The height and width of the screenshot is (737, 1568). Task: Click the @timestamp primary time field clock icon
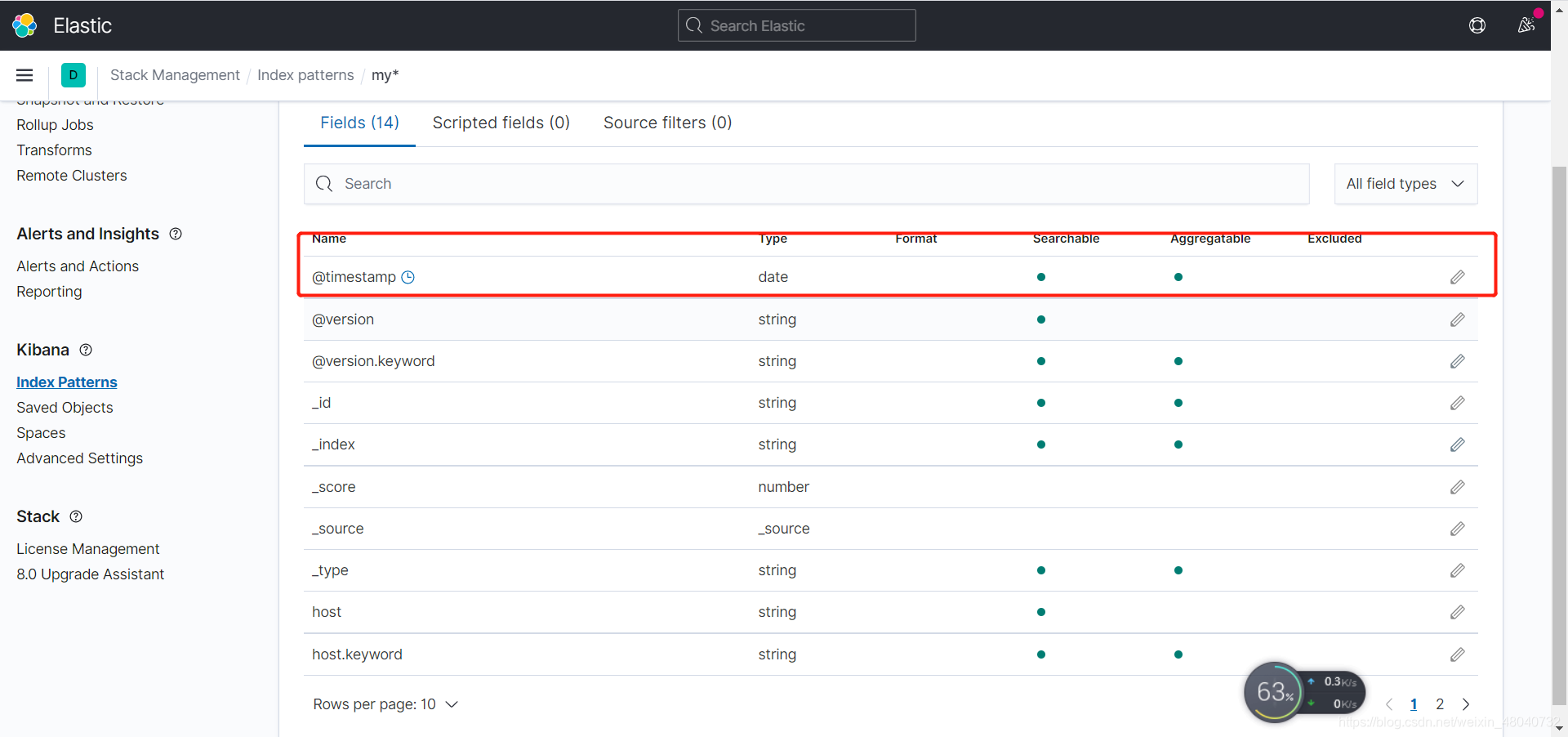pos(408,277)
